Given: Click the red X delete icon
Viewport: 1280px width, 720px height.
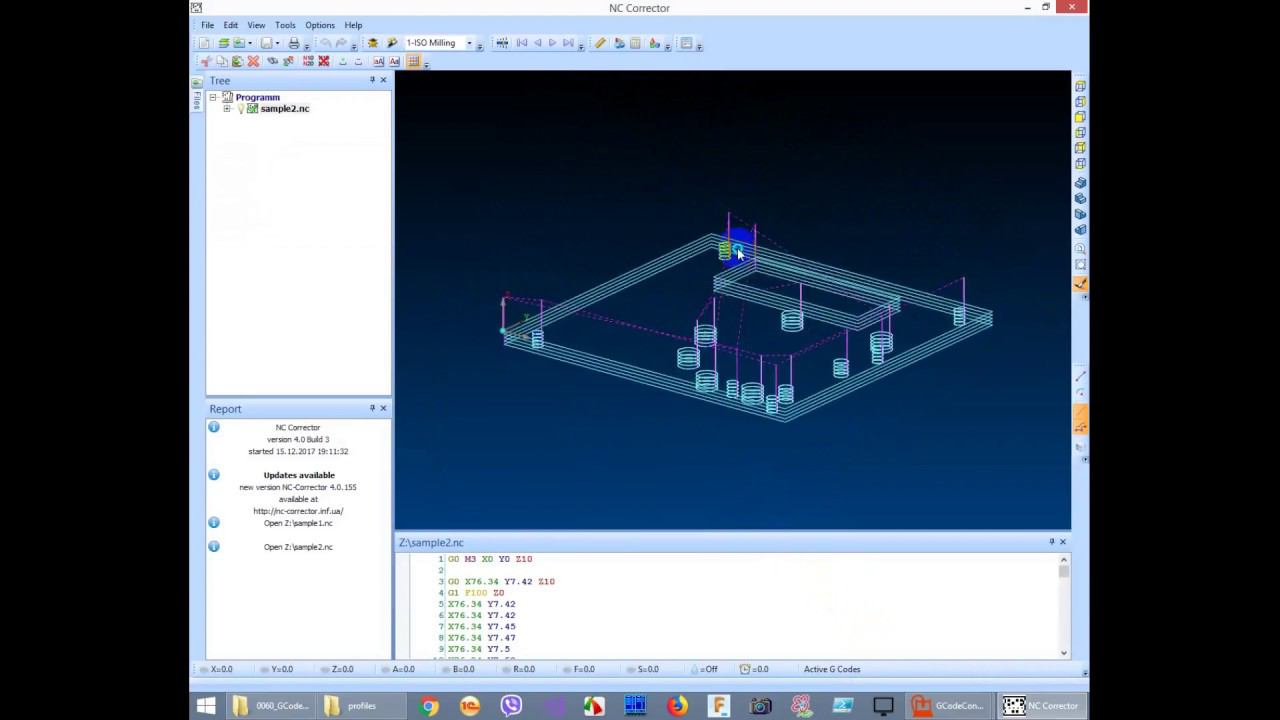Looking at the screenshot, I should pyautogui.click(x=253, y=62).
